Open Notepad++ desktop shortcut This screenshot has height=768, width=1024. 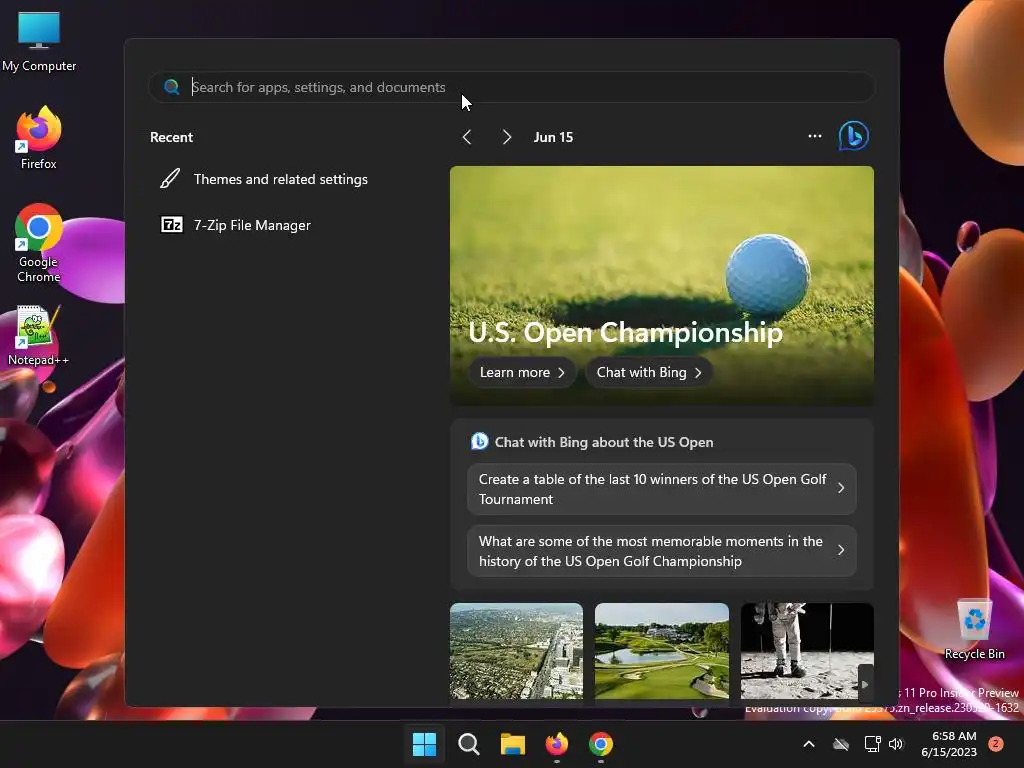(x=39, y=336)
